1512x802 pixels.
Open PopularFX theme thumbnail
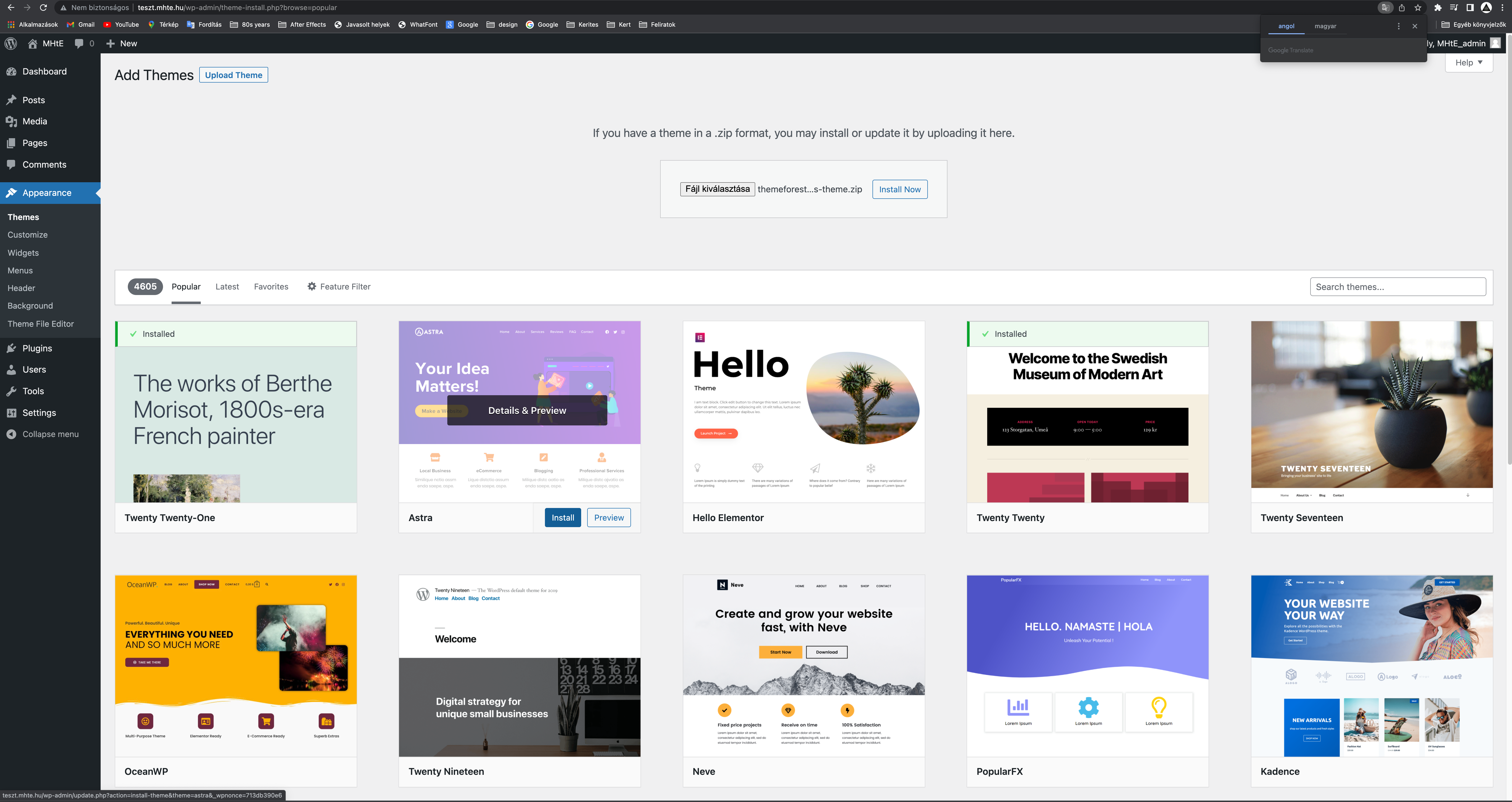coord(1088,666)
